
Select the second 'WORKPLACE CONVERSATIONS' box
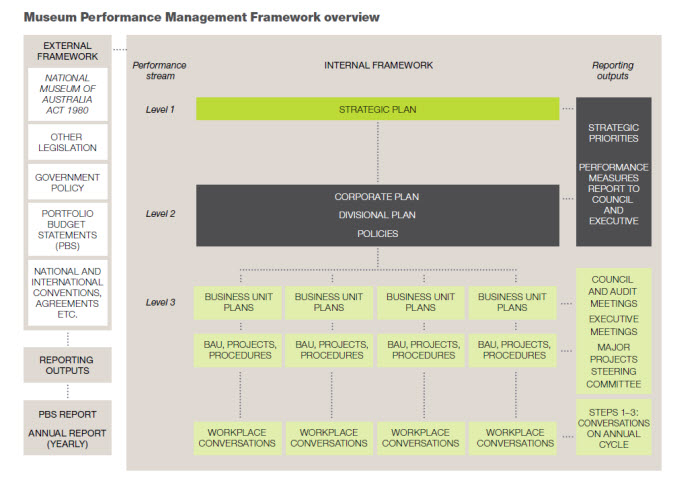(329, 438)
